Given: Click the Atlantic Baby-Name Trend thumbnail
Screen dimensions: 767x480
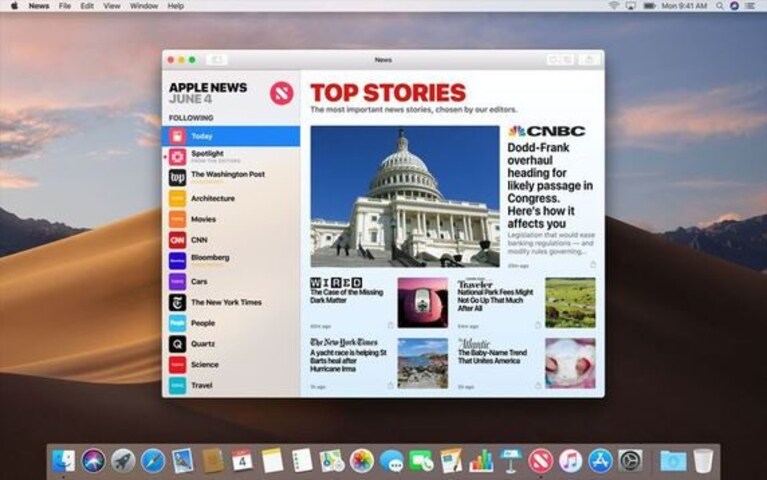Looking at the screenshot, I should click(570, 363).
